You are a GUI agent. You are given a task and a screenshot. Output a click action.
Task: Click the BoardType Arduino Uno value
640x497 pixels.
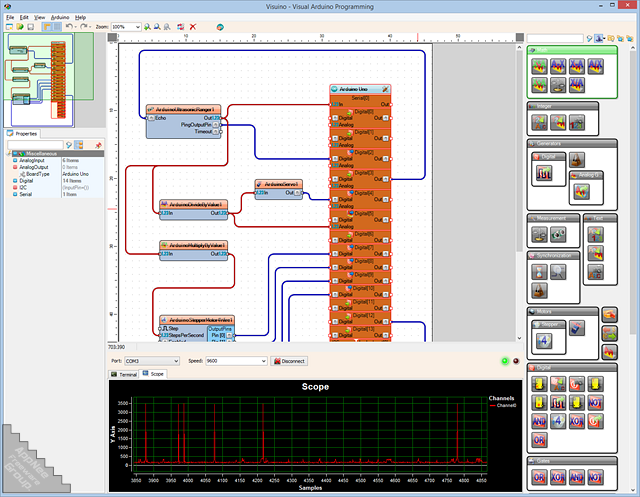[76, 174]
